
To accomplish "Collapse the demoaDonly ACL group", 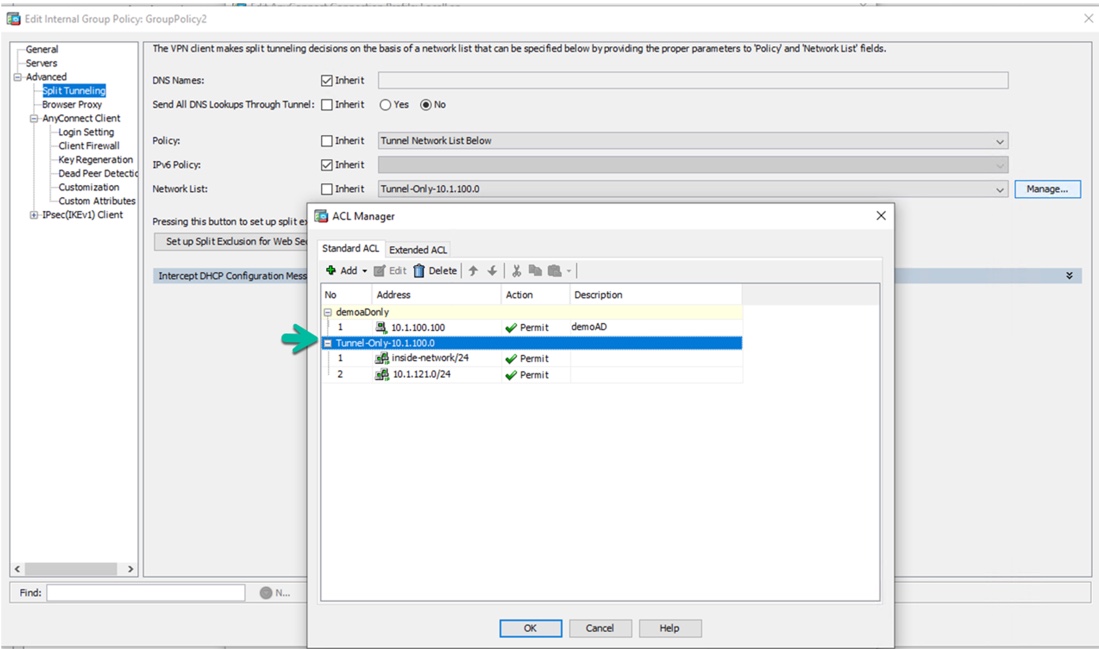I will (x=330, y=312).
